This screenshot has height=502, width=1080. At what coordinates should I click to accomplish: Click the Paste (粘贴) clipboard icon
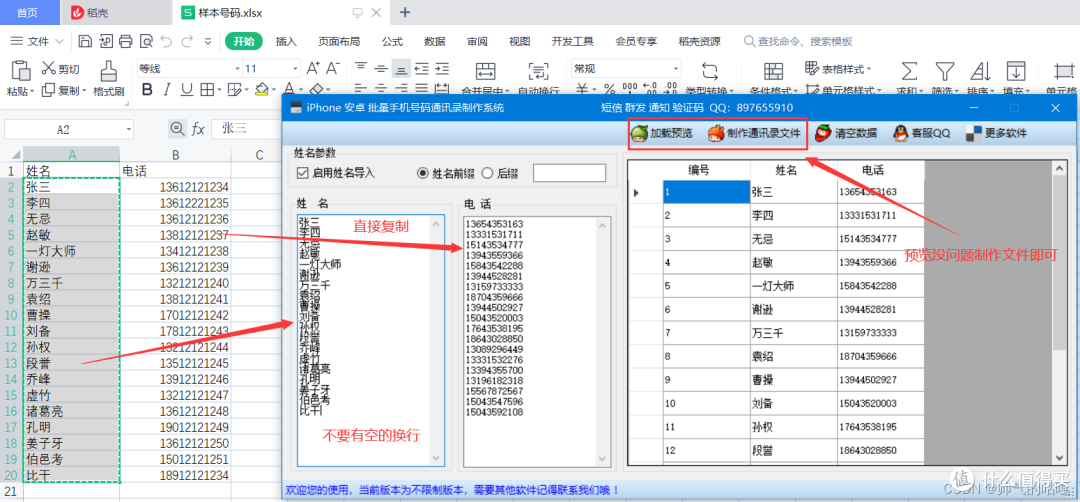21,70
